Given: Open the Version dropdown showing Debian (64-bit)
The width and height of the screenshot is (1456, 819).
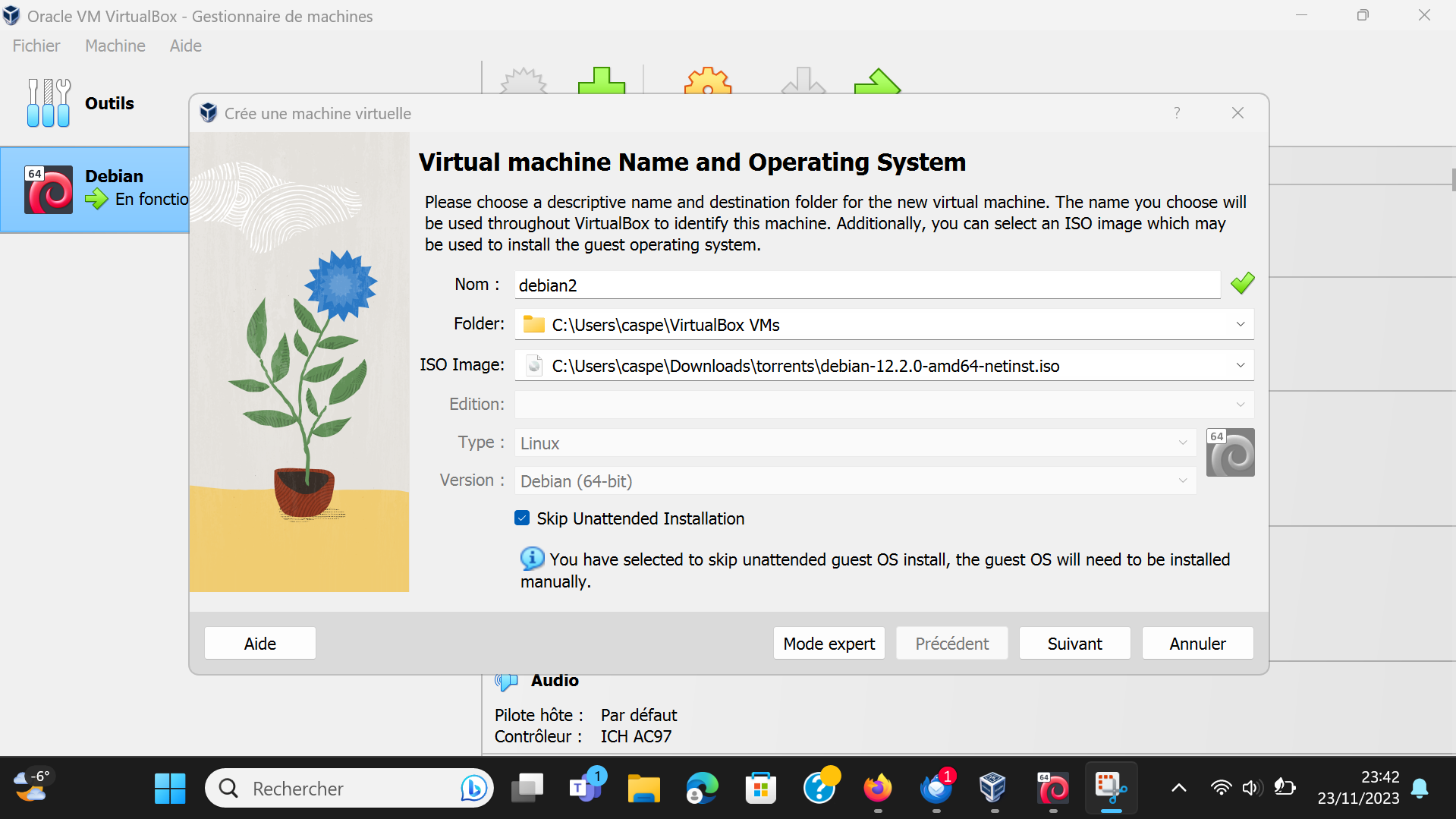Looking at the screenshot, I should coord(855,481).
